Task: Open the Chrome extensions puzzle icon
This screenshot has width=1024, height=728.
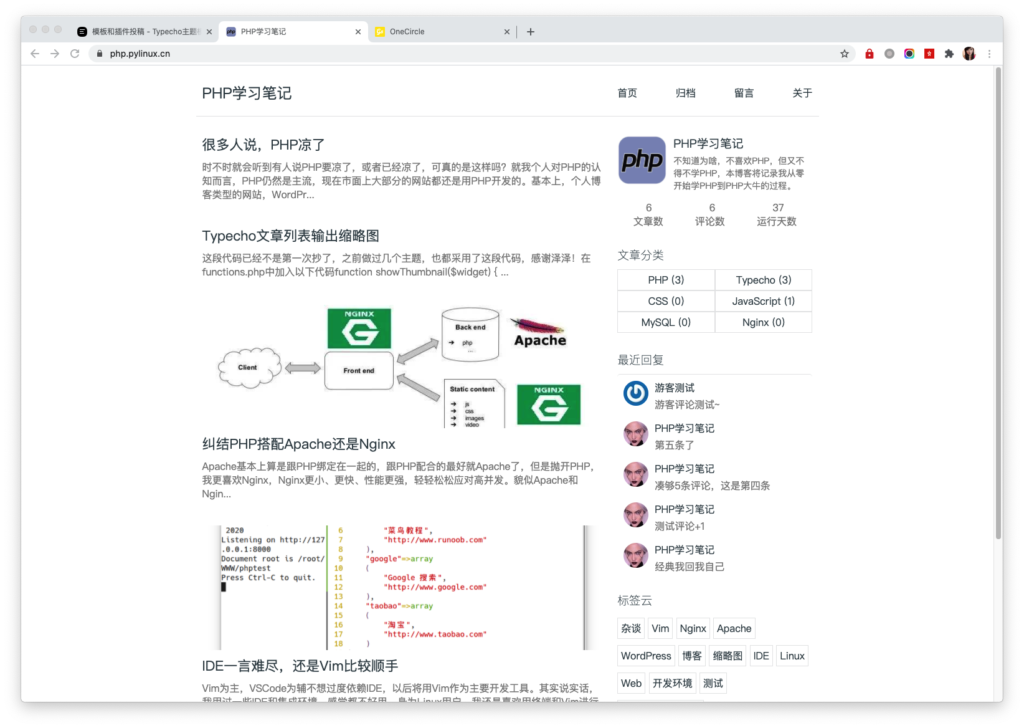Action: tap(946, 53)
